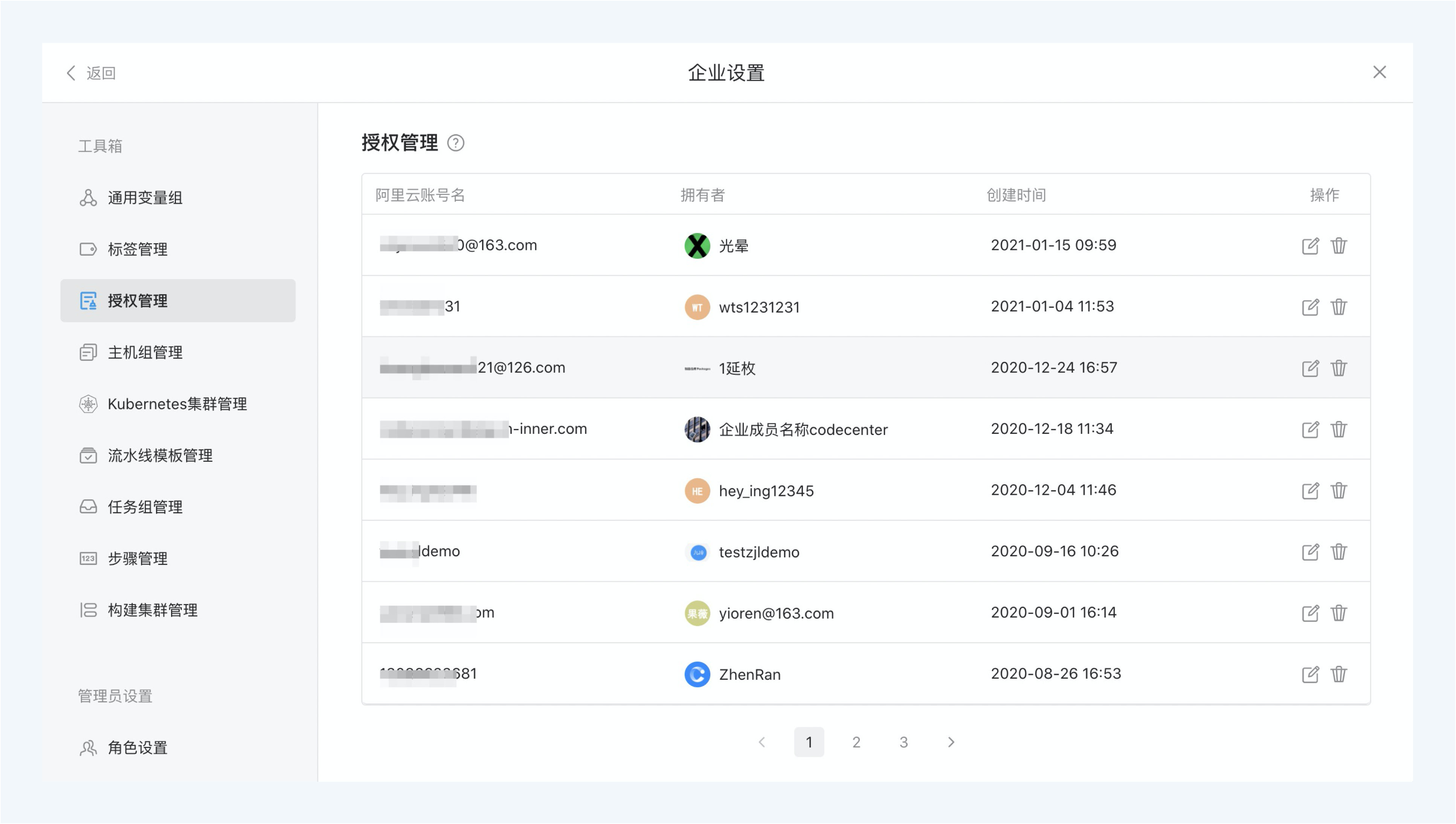Open 主机组管理 section
The image size is (1456, 824).
pyautogui.click(x=178, y=352)
